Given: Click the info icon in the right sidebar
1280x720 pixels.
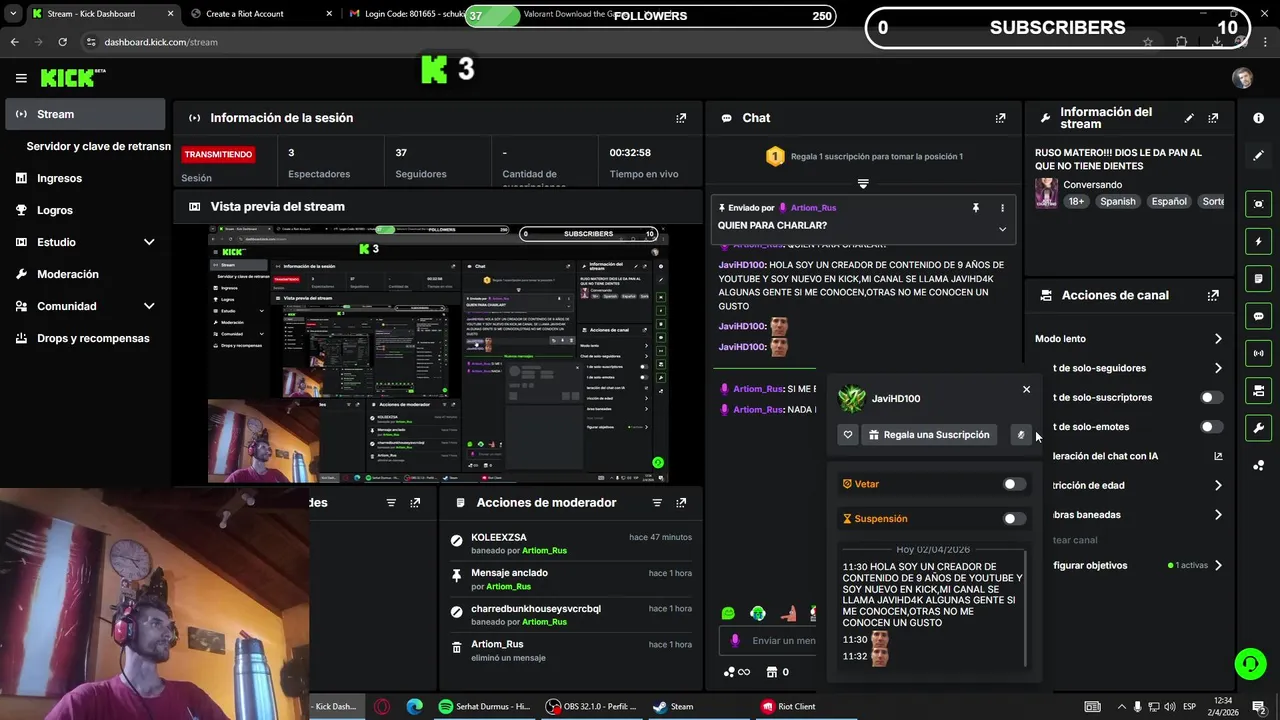Looking at the screenshot, I should click(x=1258, y=118).
